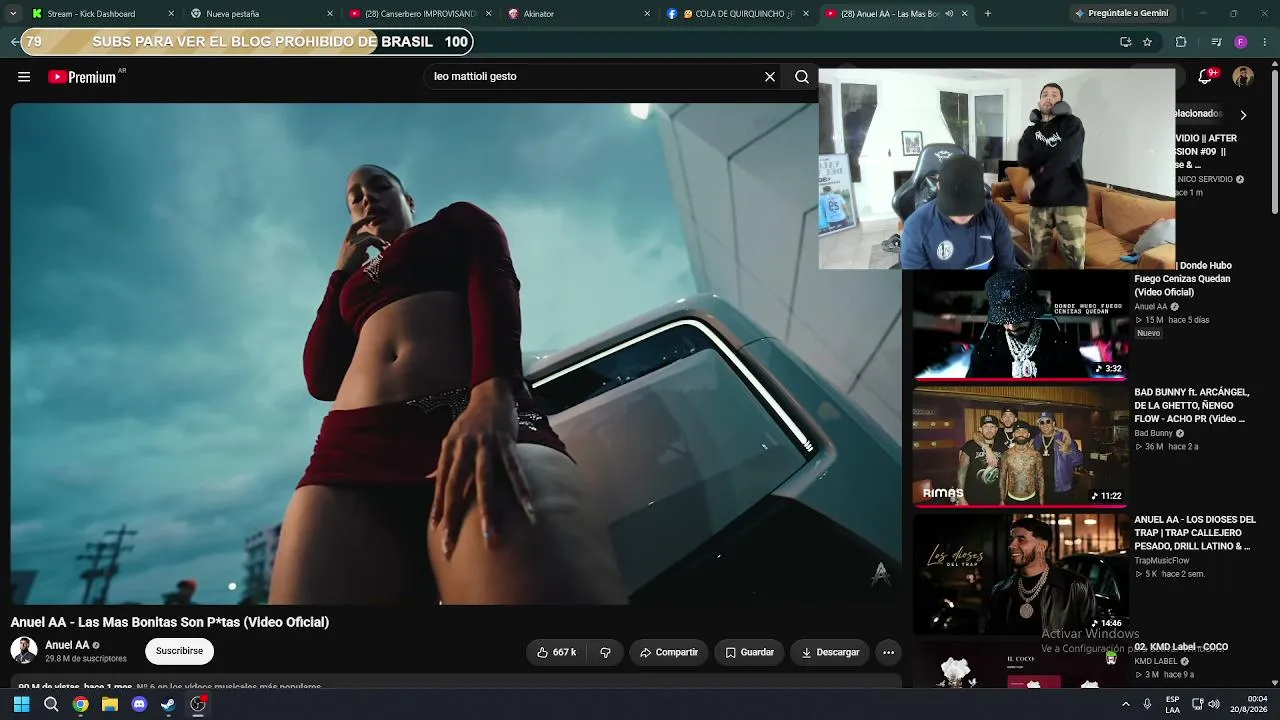
Task: Close the Akinator tab
Action: point(647,14)
